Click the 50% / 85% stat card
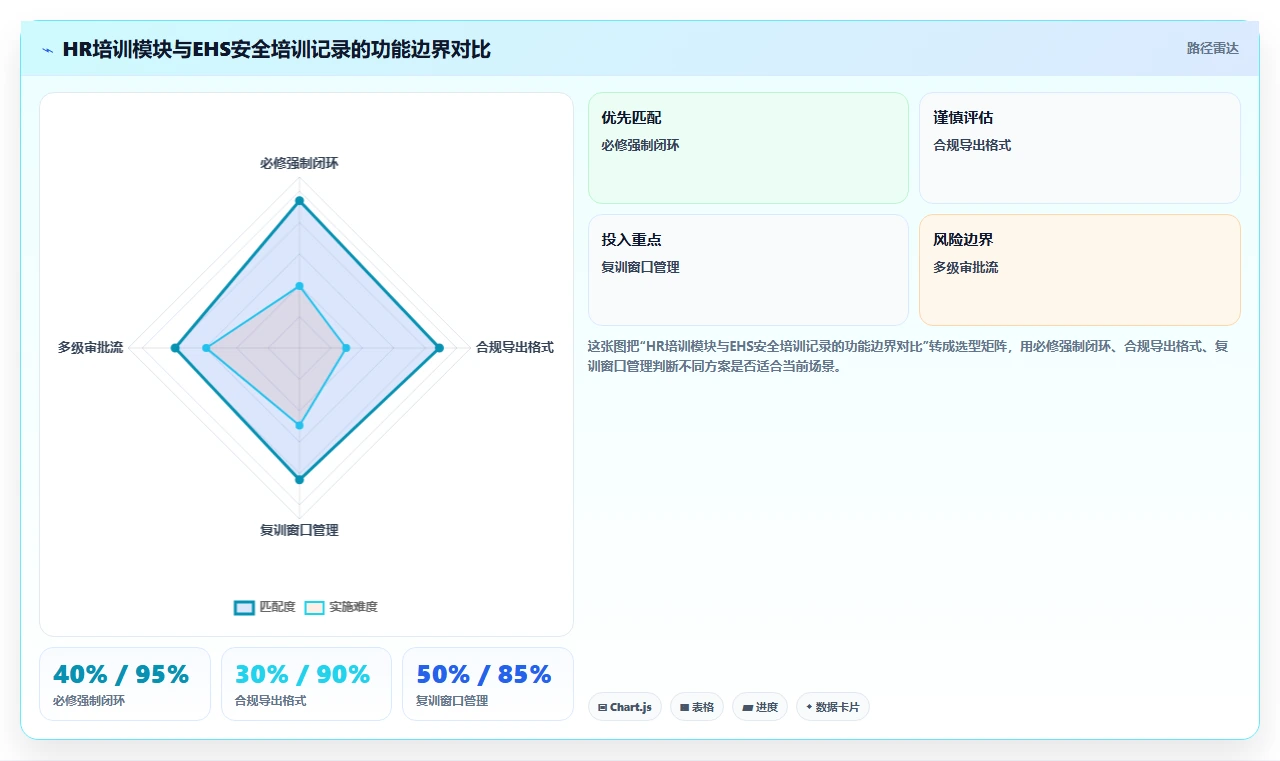 point(488,684)
